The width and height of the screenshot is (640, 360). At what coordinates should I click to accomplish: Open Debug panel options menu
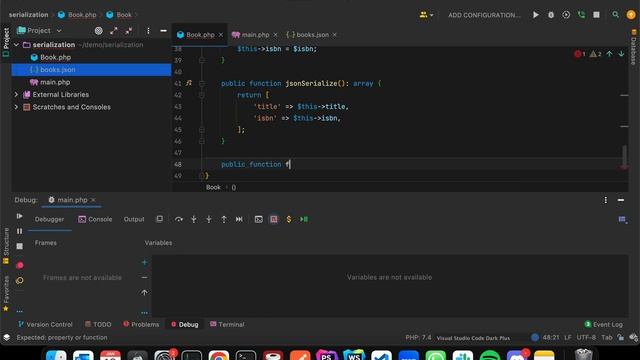(x=606, y=200)
